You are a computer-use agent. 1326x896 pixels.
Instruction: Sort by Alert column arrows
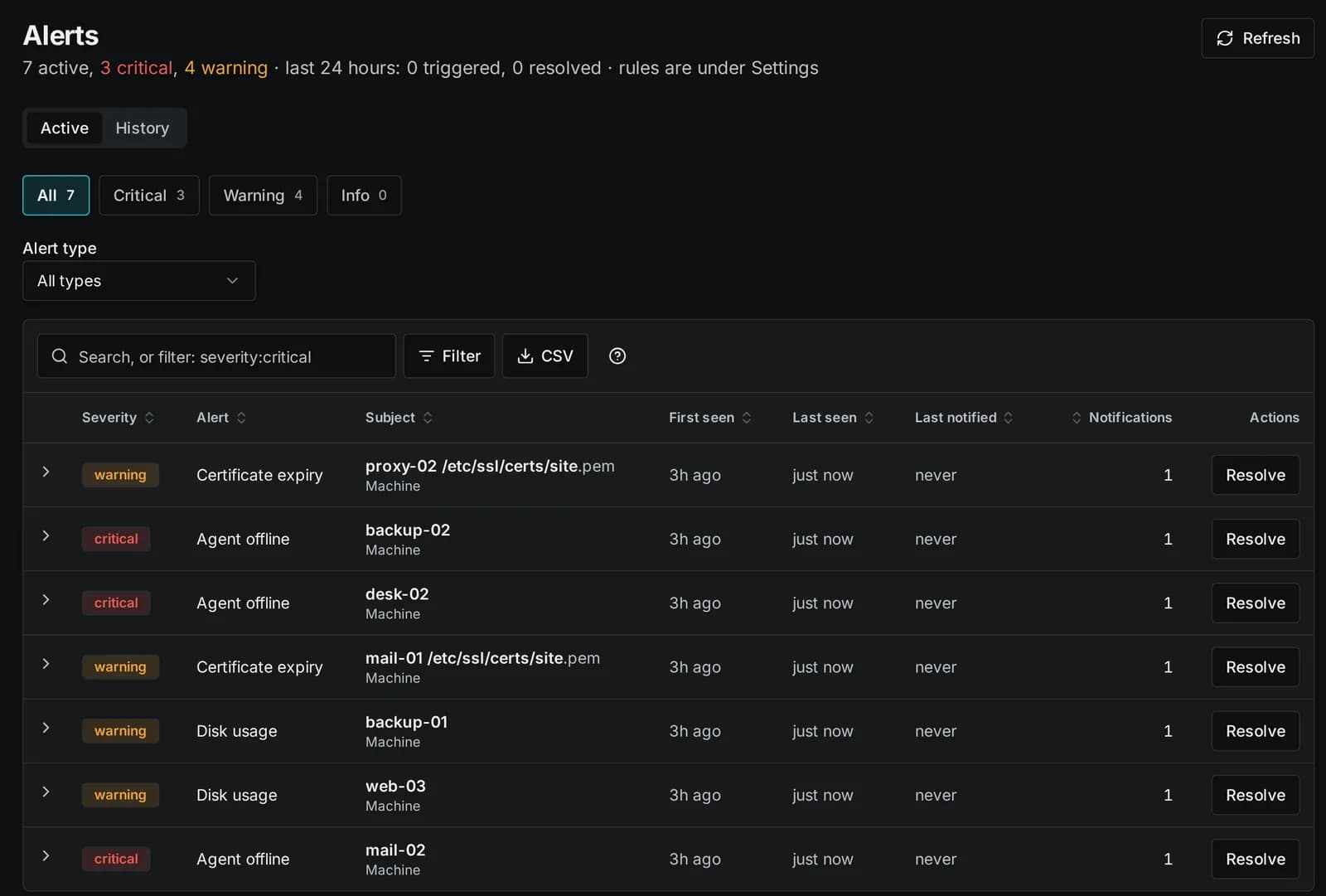click(241, 418)
